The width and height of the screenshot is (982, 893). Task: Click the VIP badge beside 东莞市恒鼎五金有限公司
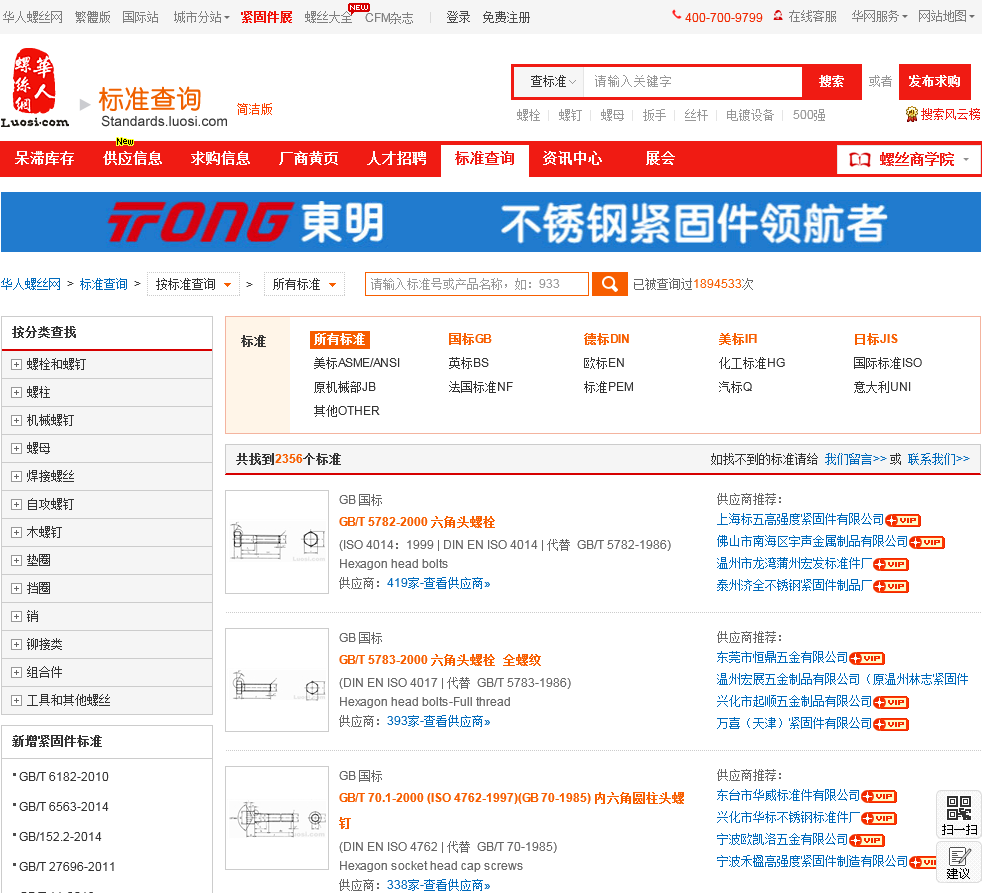[867, 658]
